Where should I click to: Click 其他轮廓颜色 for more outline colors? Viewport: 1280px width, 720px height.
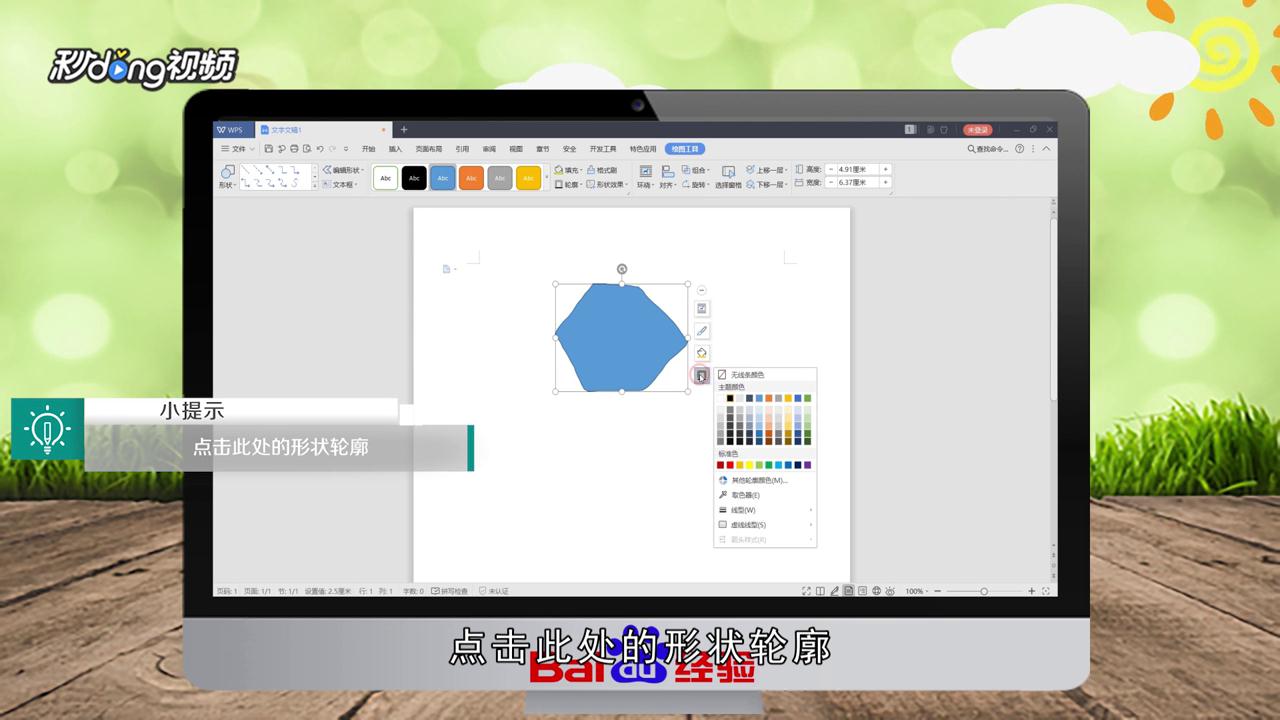pos(760,480)
